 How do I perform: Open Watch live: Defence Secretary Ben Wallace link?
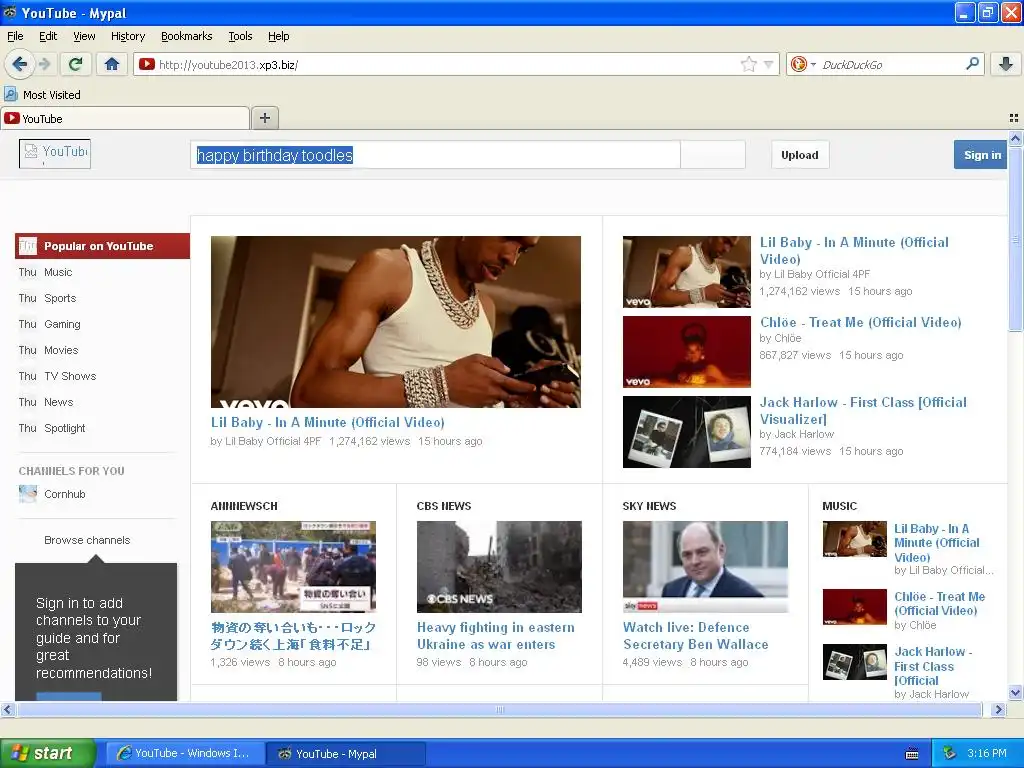coord(696,636)
